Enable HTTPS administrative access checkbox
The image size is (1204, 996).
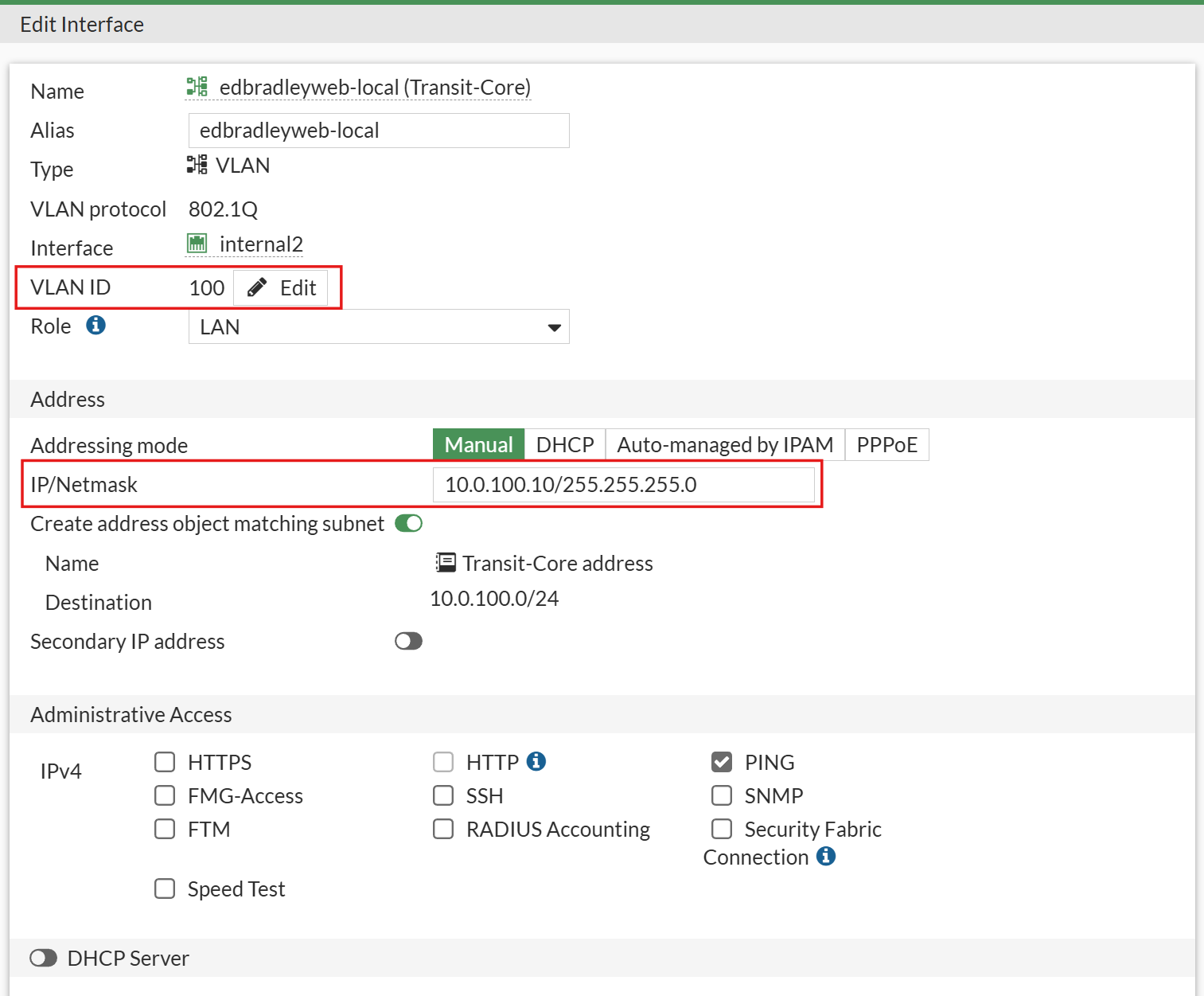click(165, 762)
